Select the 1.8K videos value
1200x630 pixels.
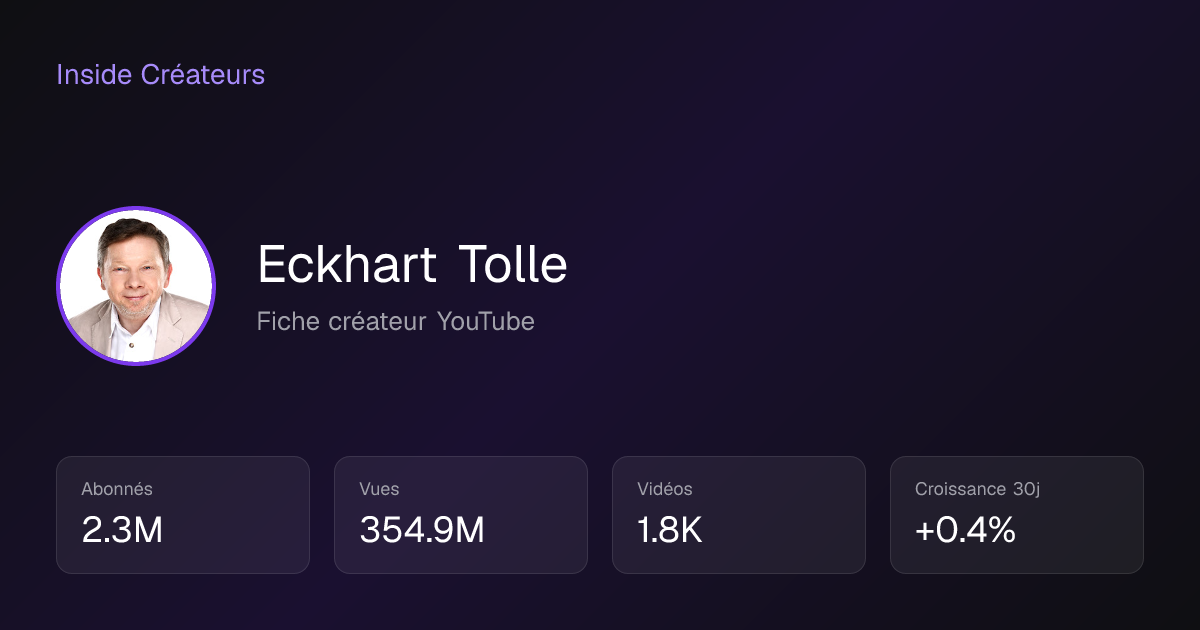tap(670, 531)
